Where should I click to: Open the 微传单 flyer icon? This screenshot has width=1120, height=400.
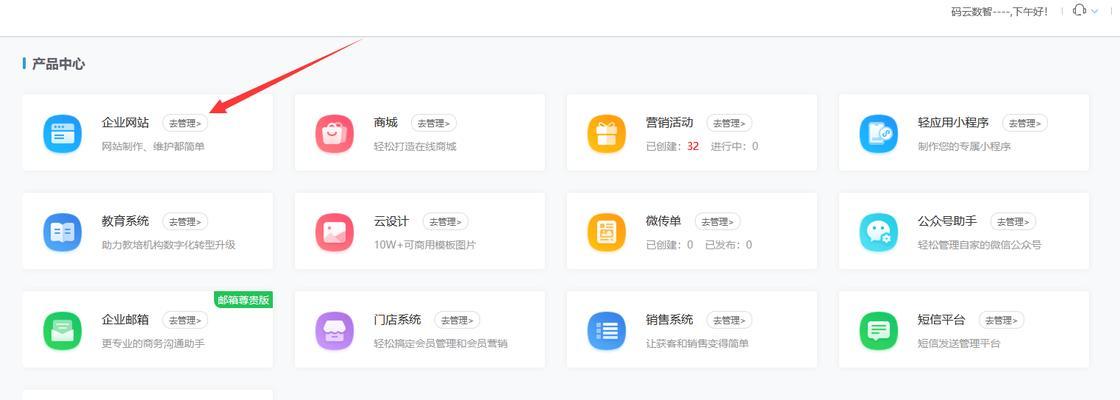(606, 232)
